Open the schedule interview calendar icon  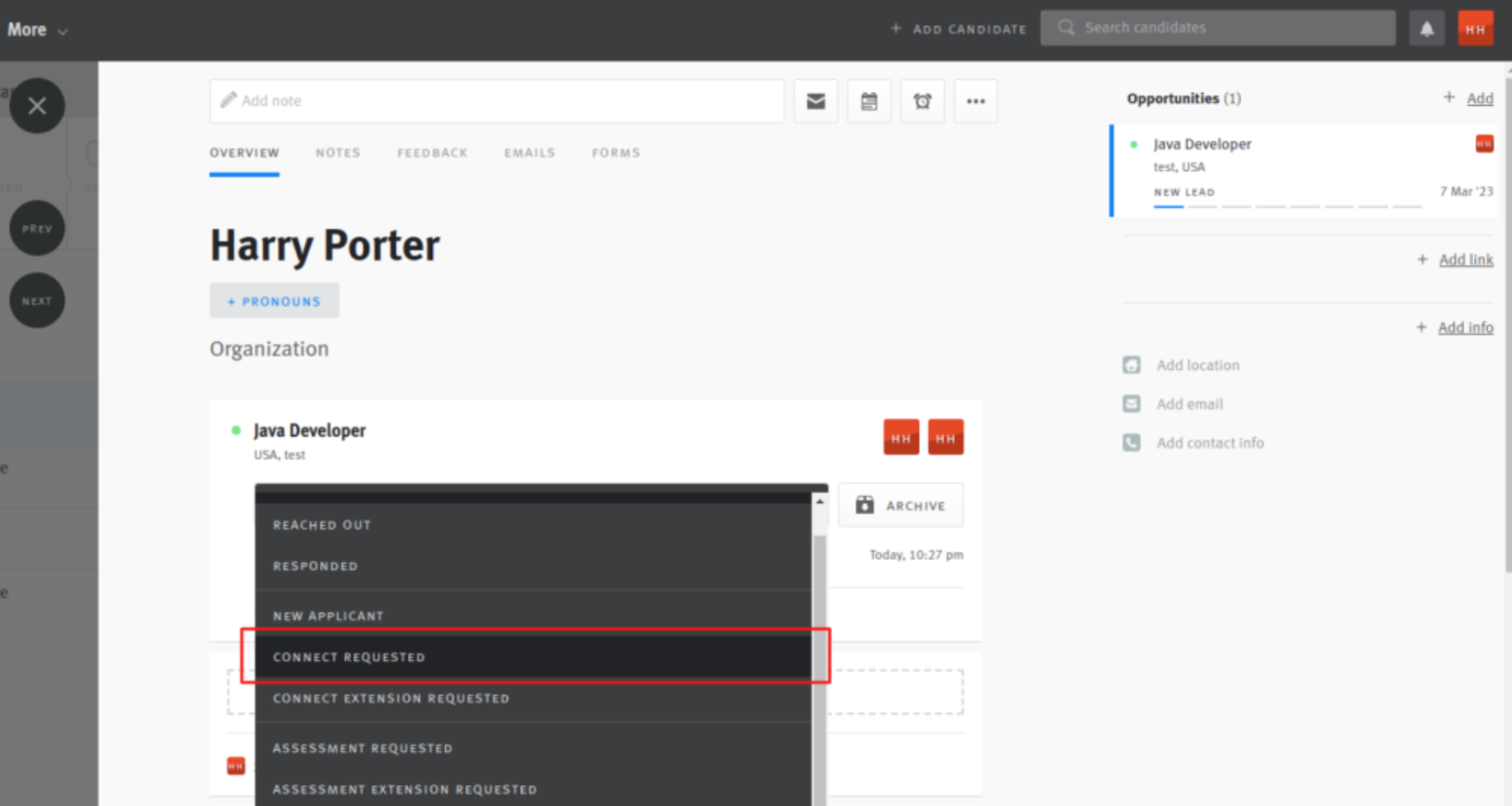[x=868, y=100]
